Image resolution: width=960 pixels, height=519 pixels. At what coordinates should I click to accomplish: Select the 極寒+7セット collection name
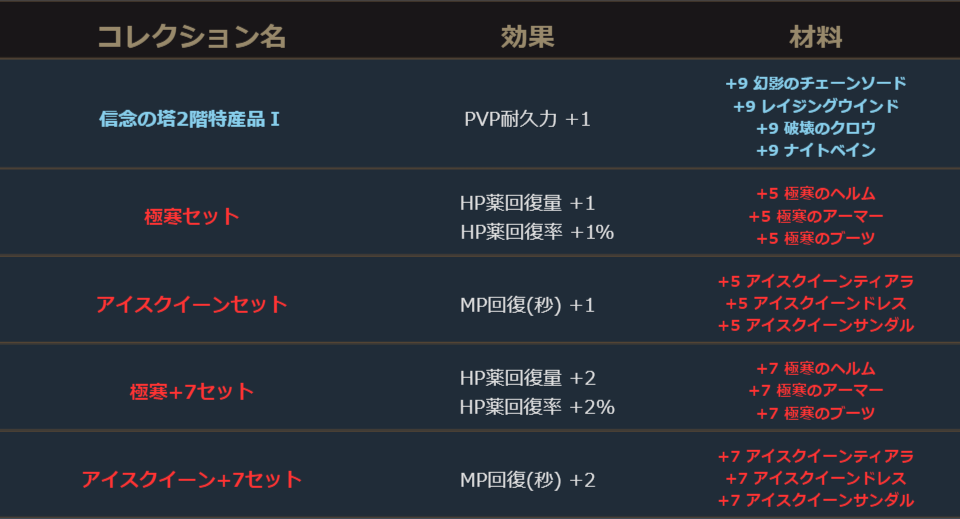(x=191, y=391)
